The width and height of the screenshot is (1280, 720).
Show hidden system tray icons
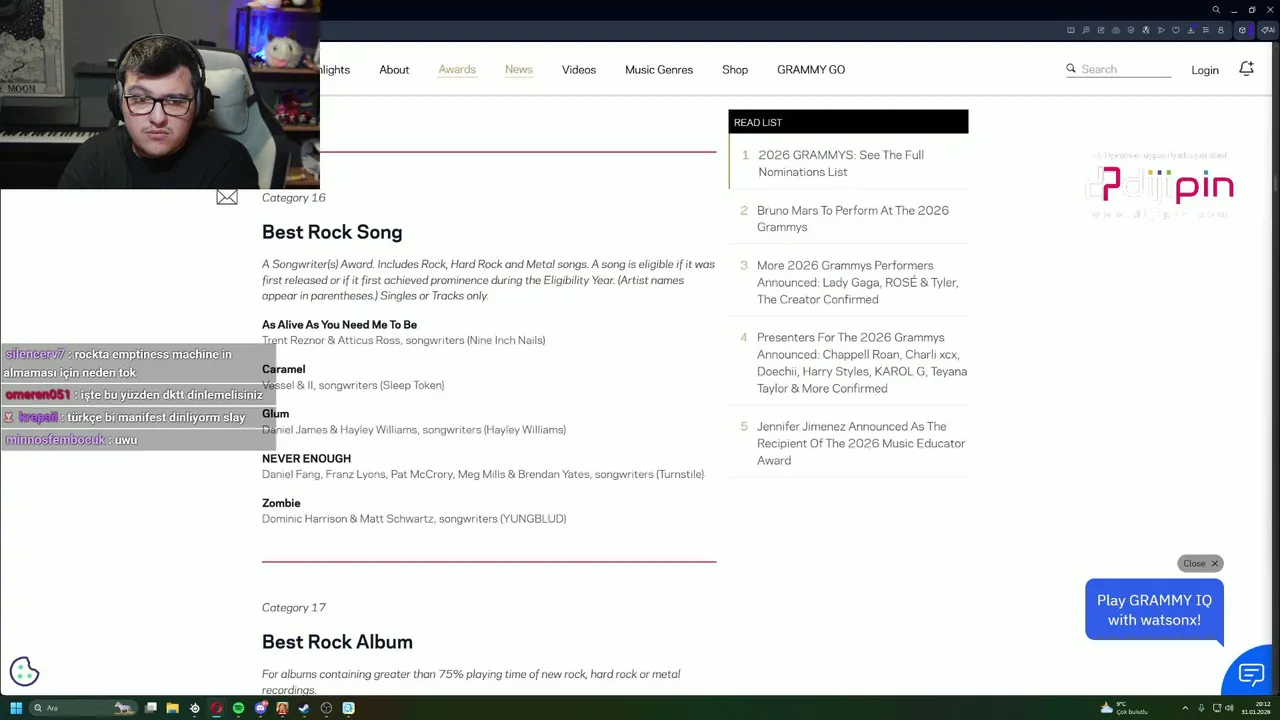pos(1185,708)
